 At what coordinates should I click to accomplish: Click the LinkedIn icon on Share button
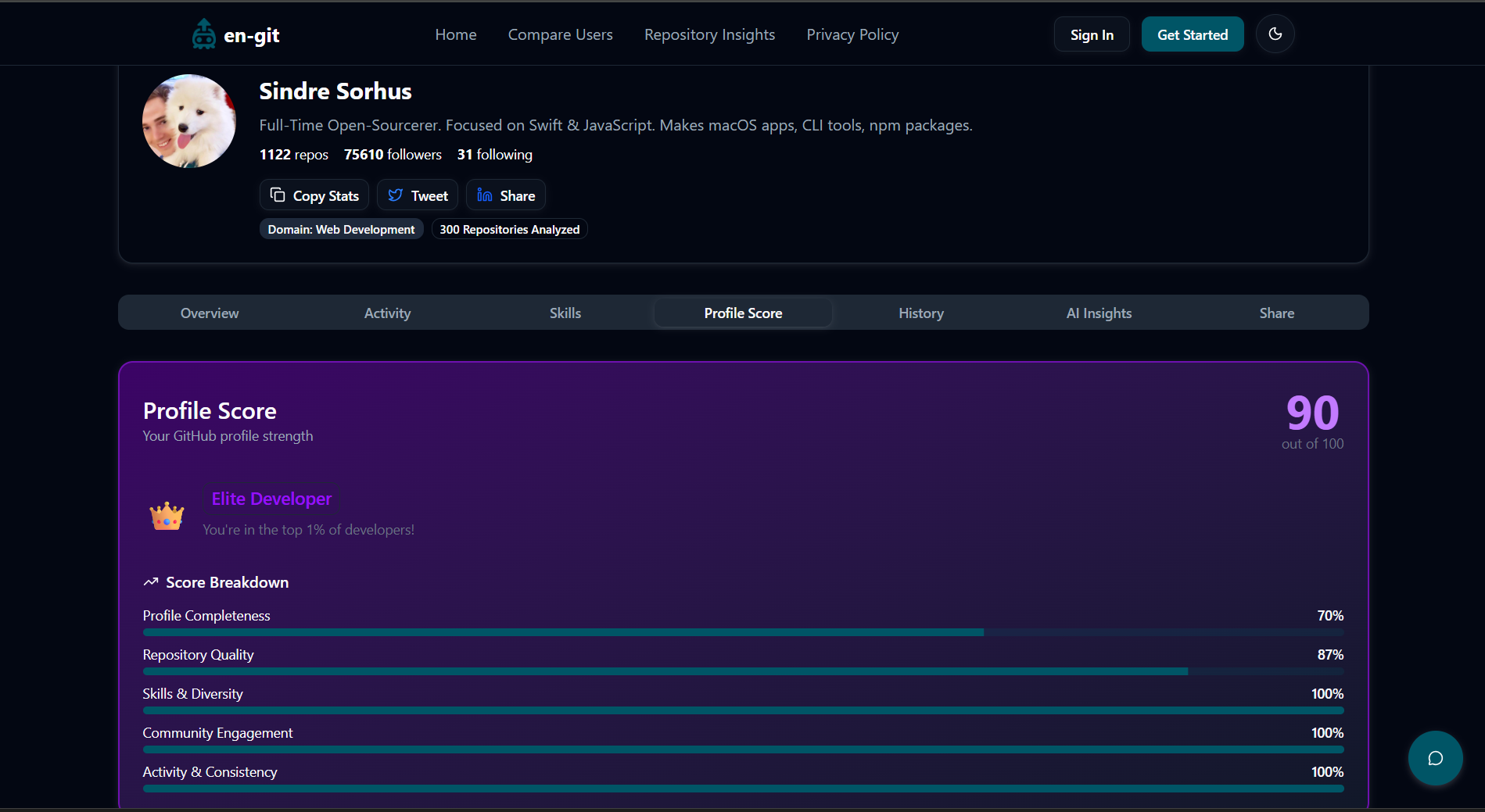(x=483, y=195)
